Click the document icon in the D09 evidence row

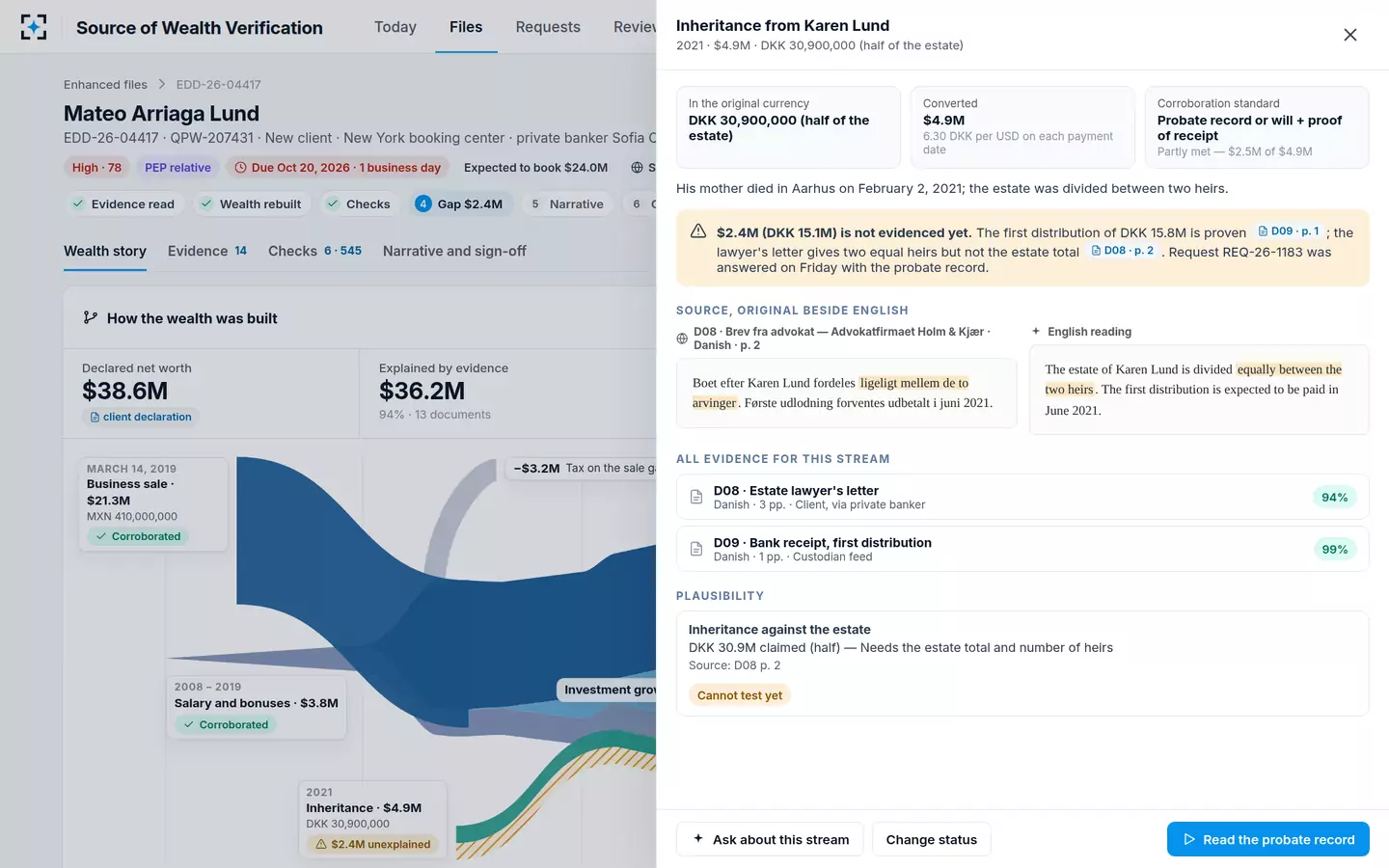coord(696,549)
